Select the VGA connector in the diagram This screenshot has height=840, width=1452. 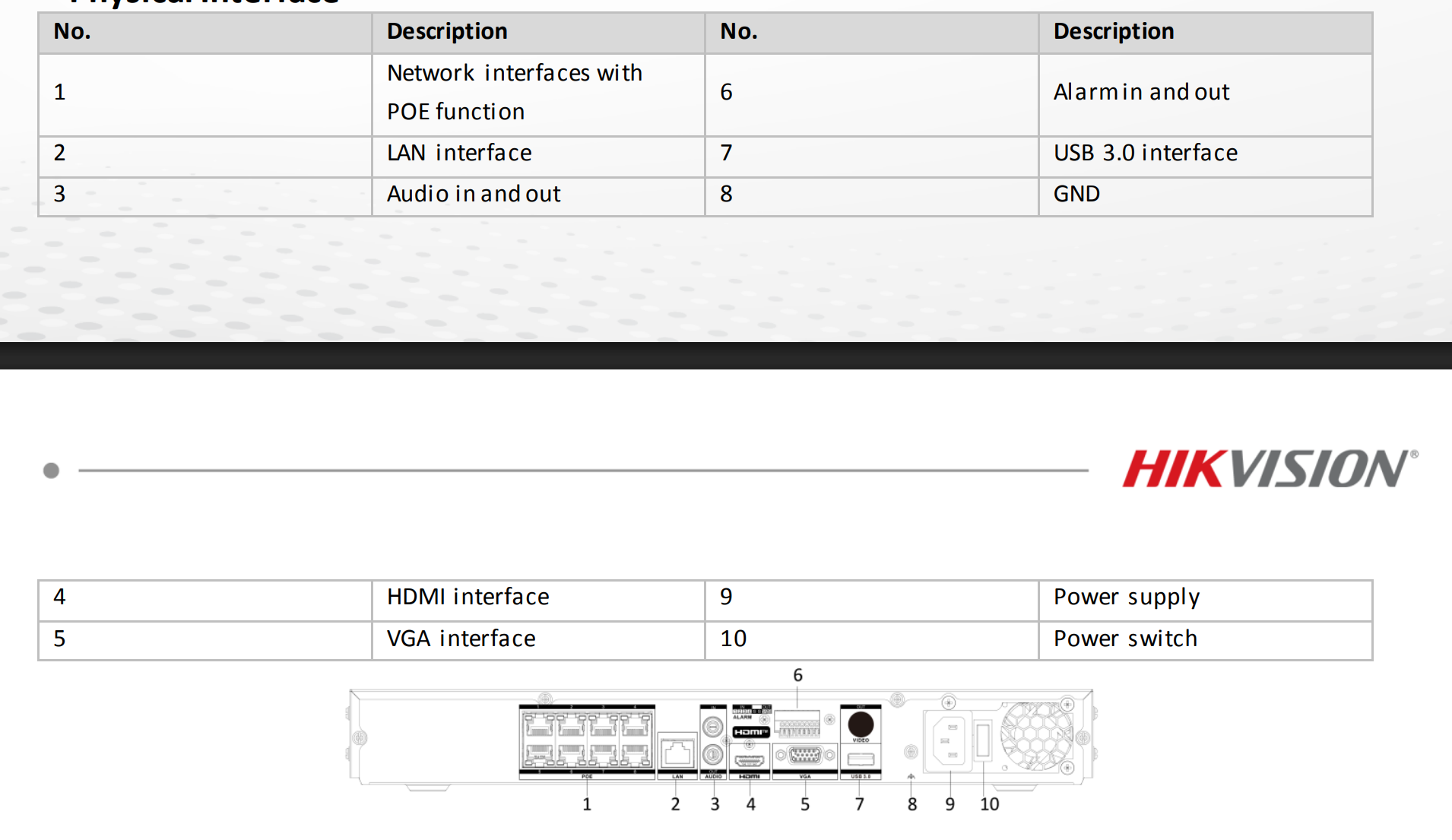pos(804,756)
